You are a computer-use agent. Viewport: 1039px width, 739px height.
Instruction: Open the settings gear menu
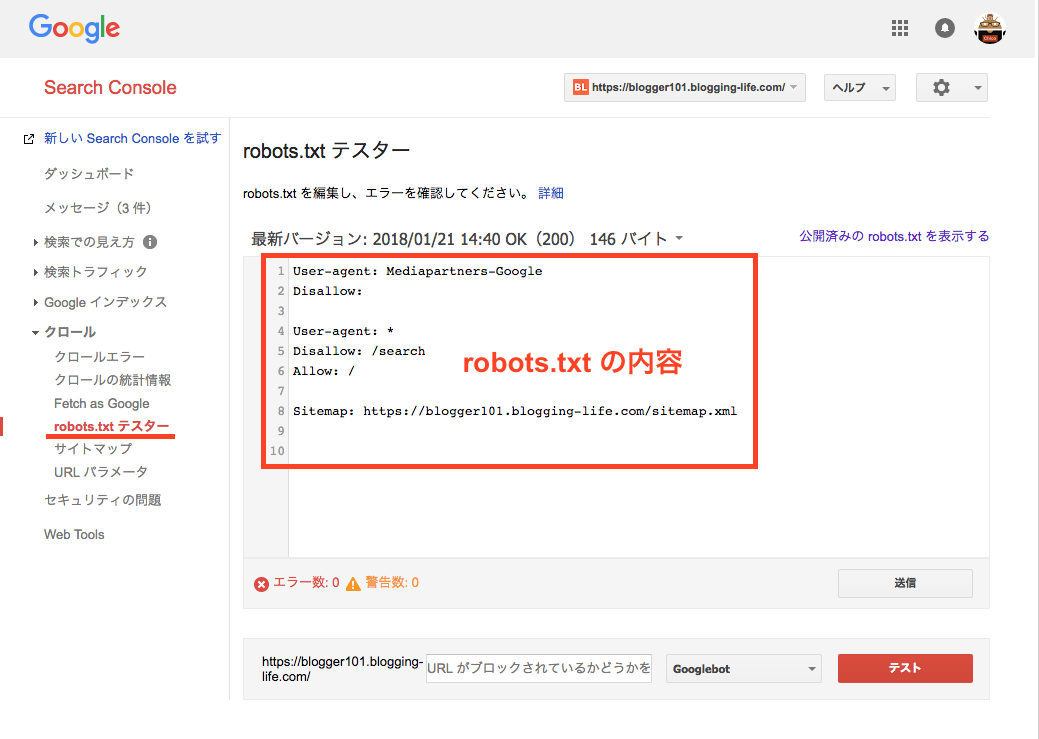point(941,87)
